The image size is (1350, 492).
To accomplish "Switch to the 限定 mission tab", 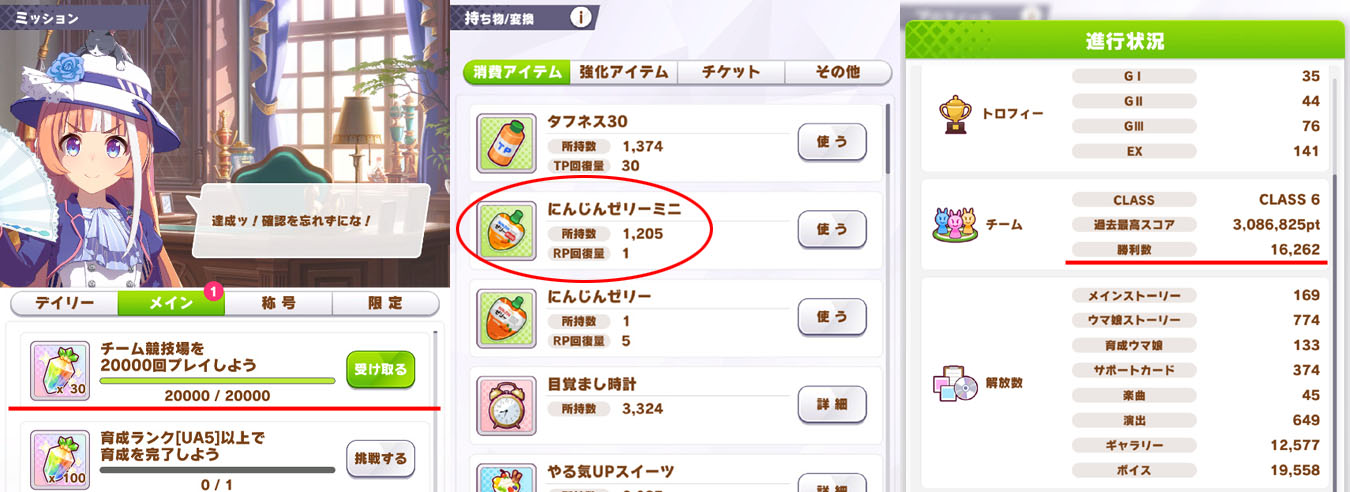I will (x=385, y=303).
